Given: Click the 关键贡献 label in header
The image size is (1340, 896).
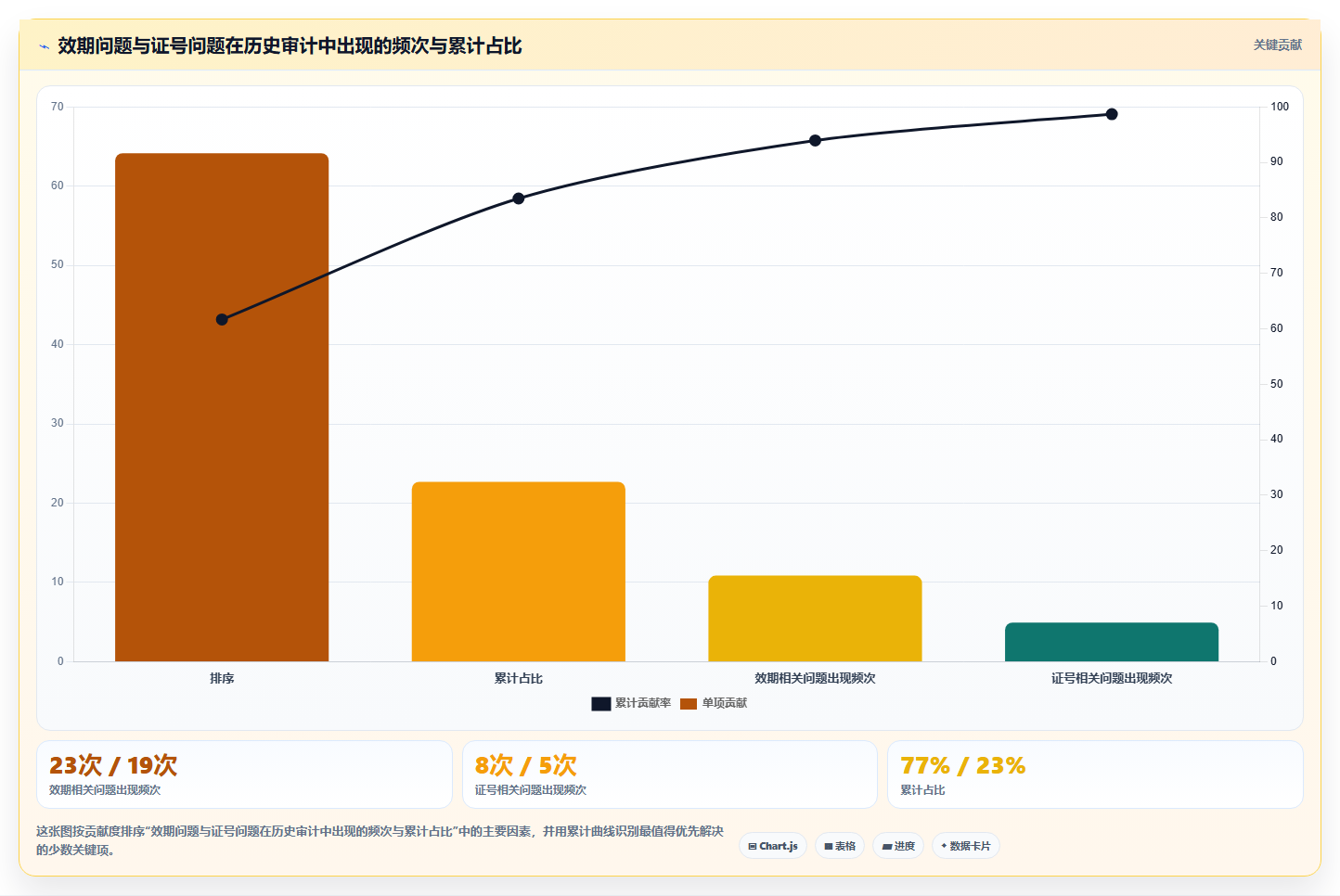Looking at the screenshot, I should point(1277,45).
